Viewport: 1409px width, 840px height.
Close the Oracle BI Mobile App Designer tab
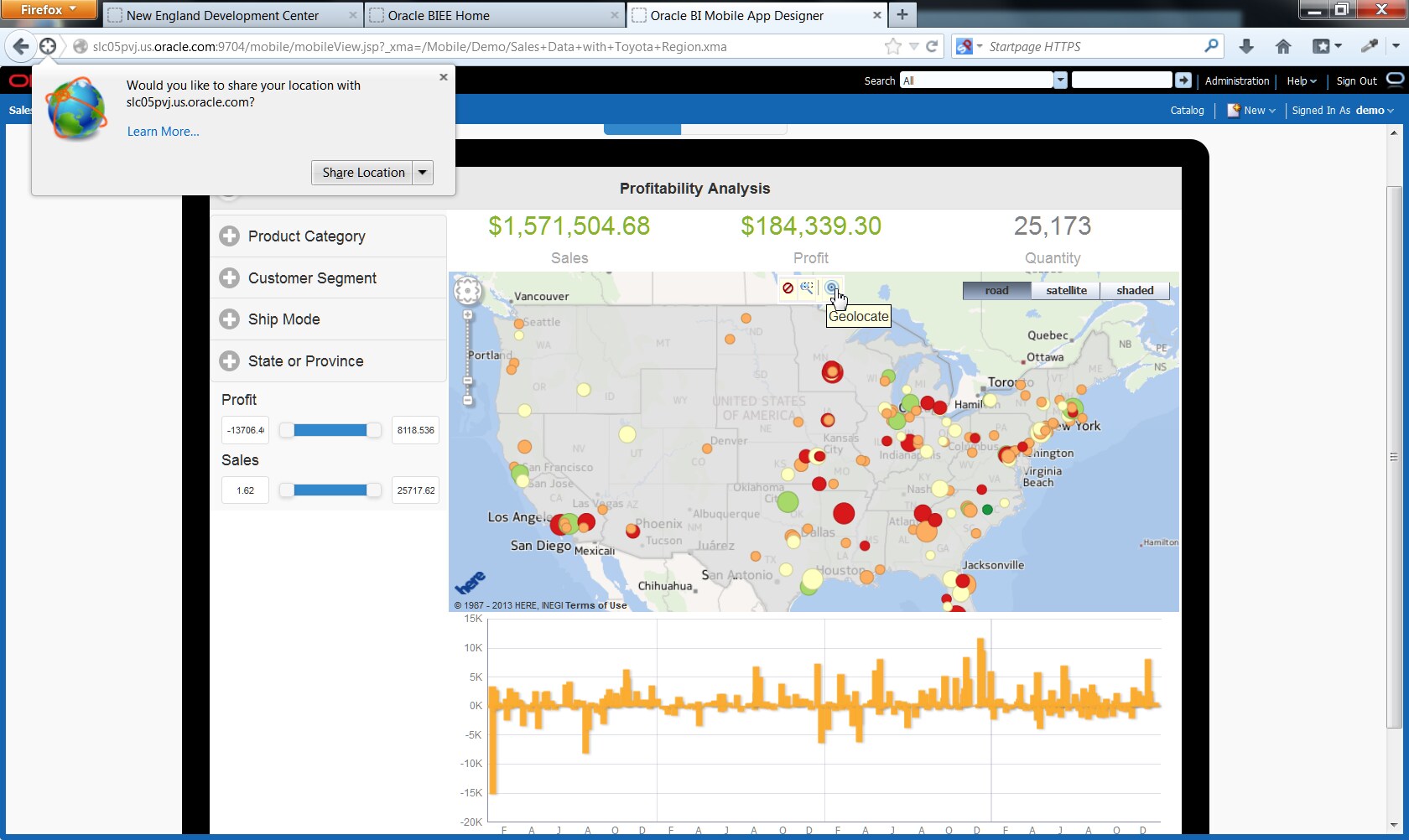coord(877,15)
